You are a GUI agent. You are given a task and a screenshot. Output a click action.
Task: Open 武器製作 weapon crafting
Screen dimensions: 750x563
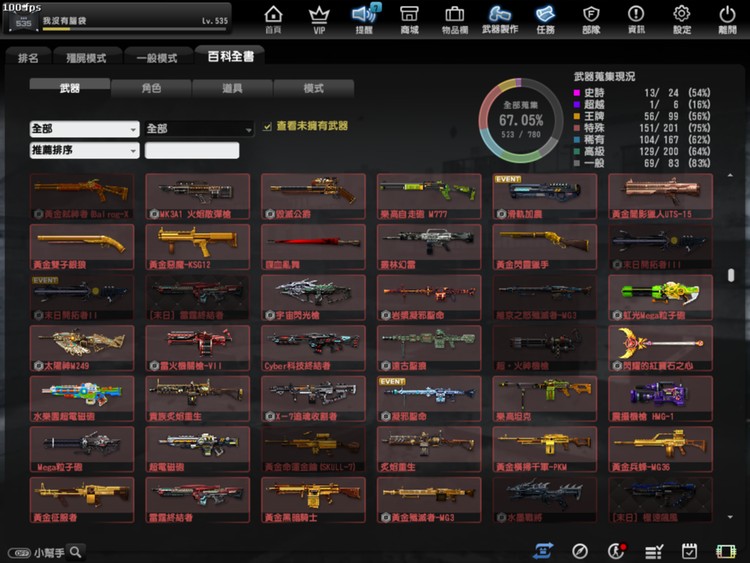[x=500, y=18]
